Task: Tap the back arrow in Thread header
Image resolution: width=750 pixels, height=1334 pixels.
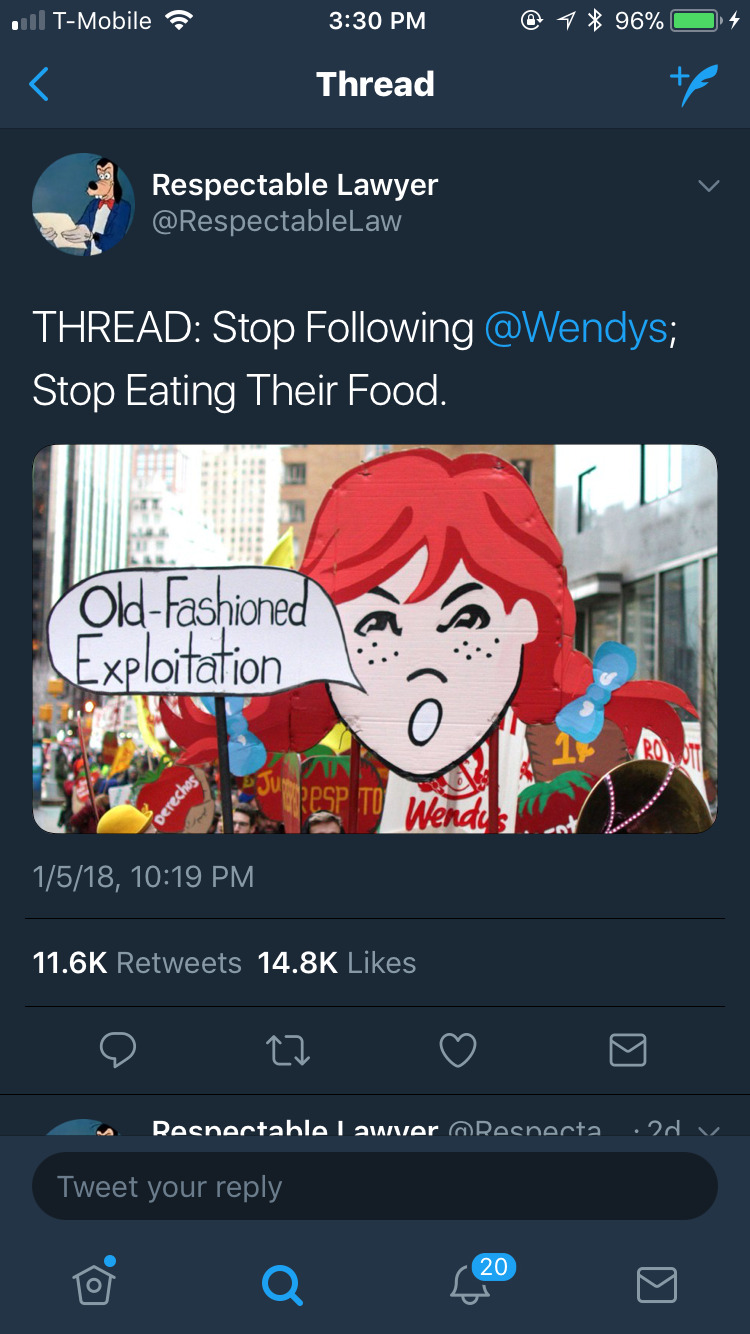Action: point(39,85)
